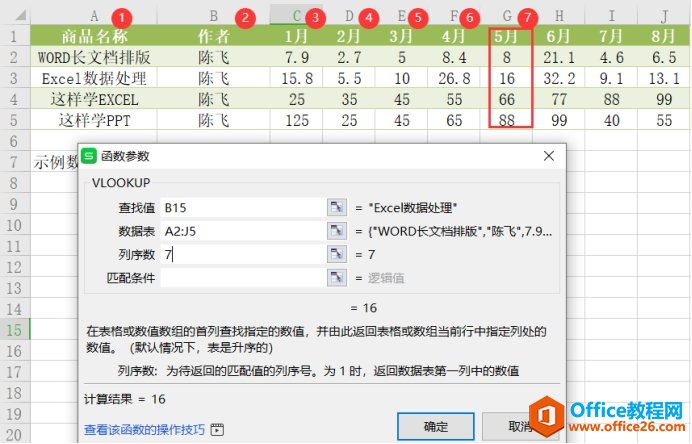Open the function tips video icon
Image resolution: width=692 pixels, height=444 pixels.
[217, 429]
